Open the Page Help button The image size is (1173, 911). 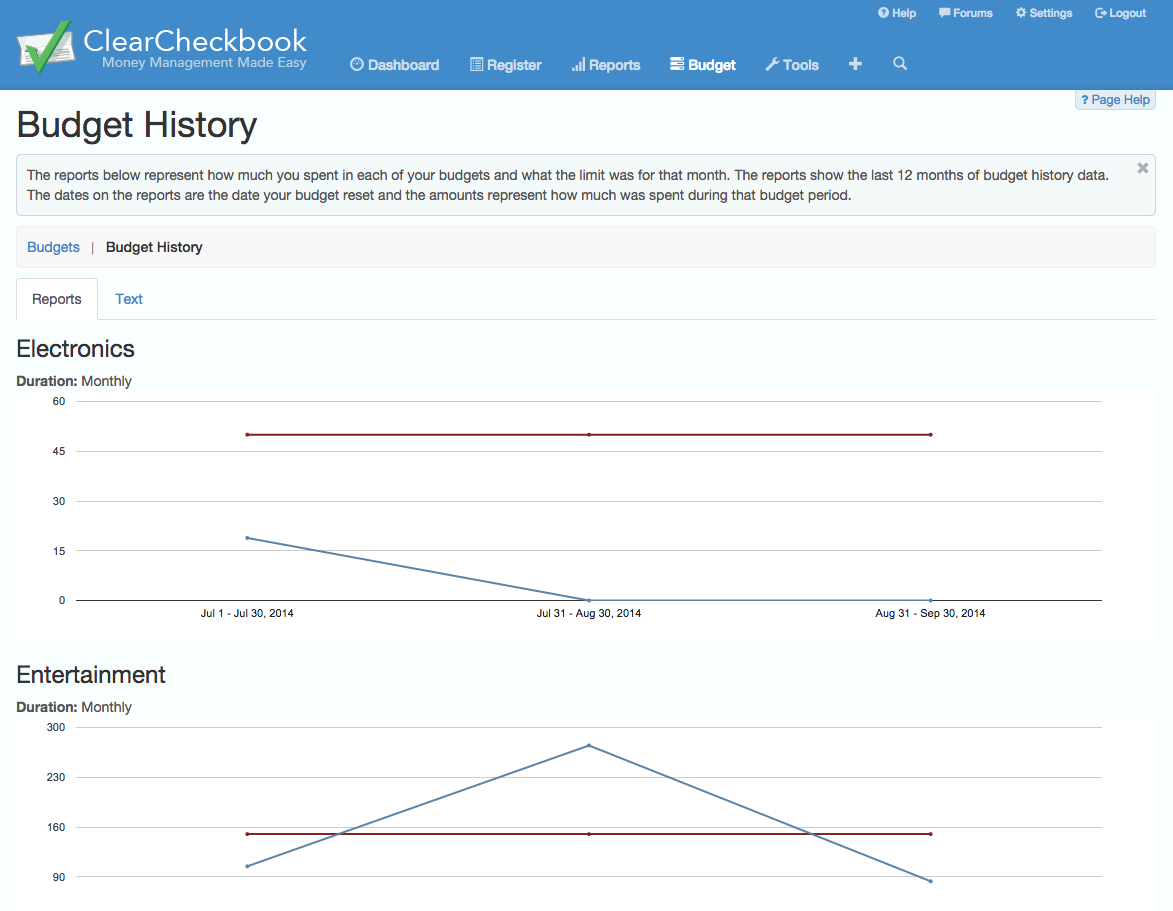point(1115,100)
